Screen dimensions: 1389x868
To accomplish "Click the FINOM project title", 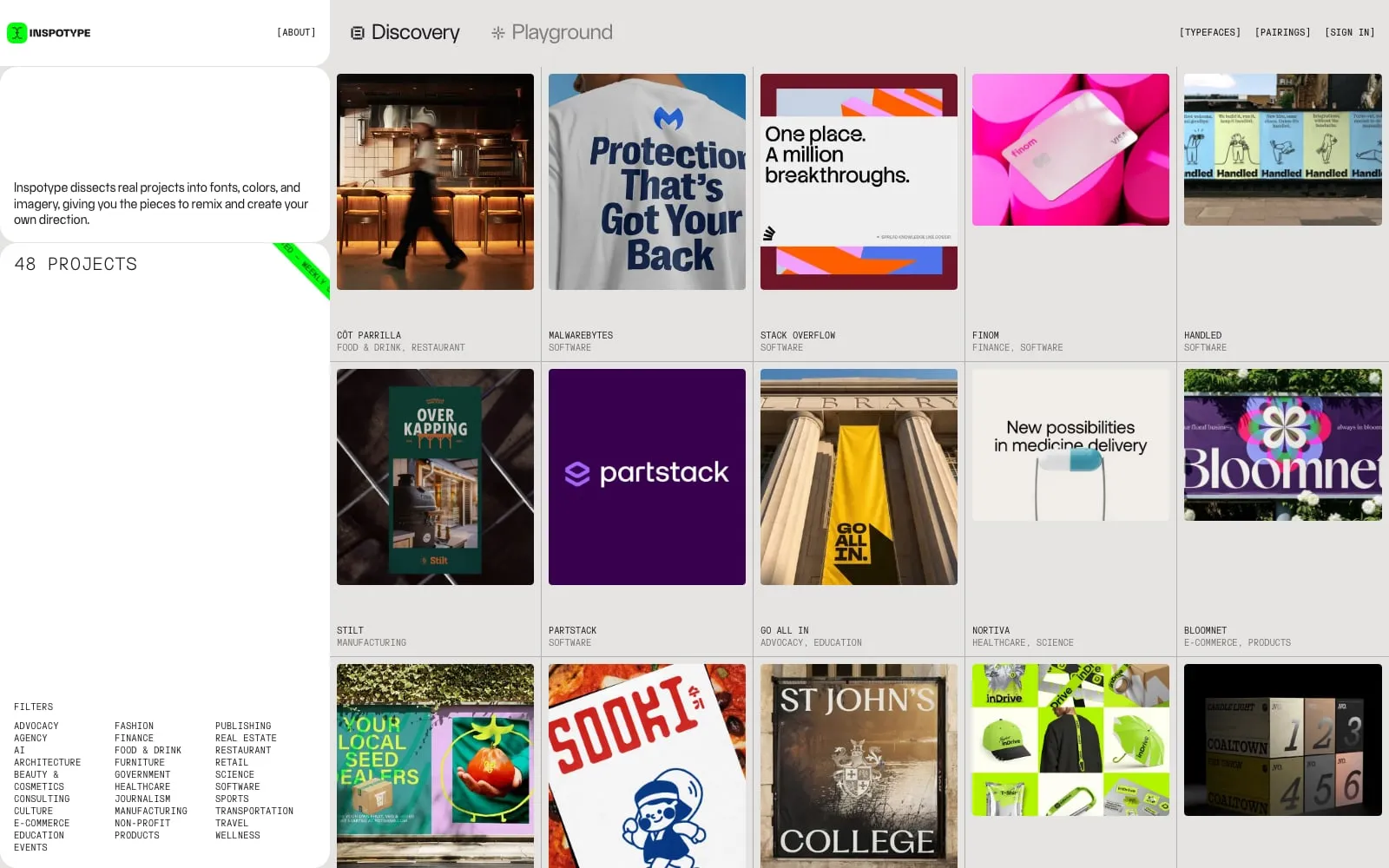I will tap(985, 335).
